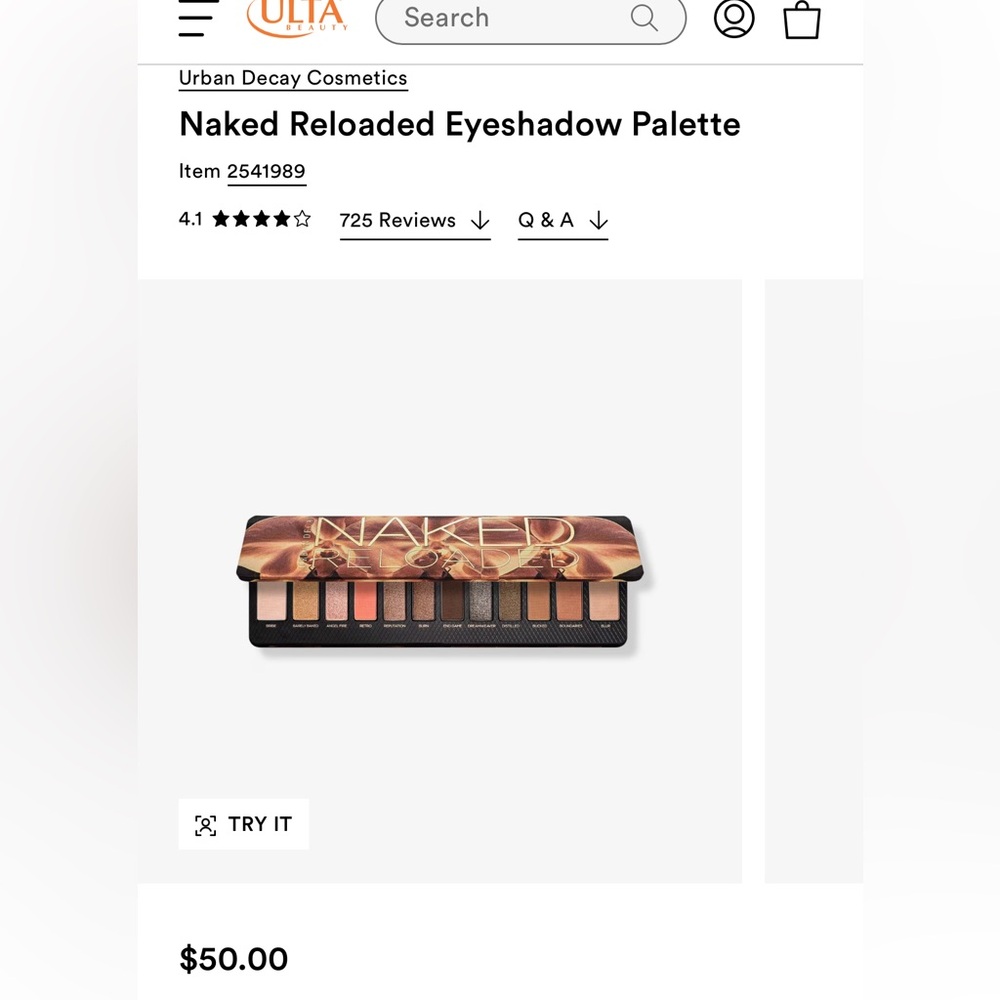Screen dimensions: 1000x1000
Task: Click the 725 Reviews link
Action: [x=397, y=220]
